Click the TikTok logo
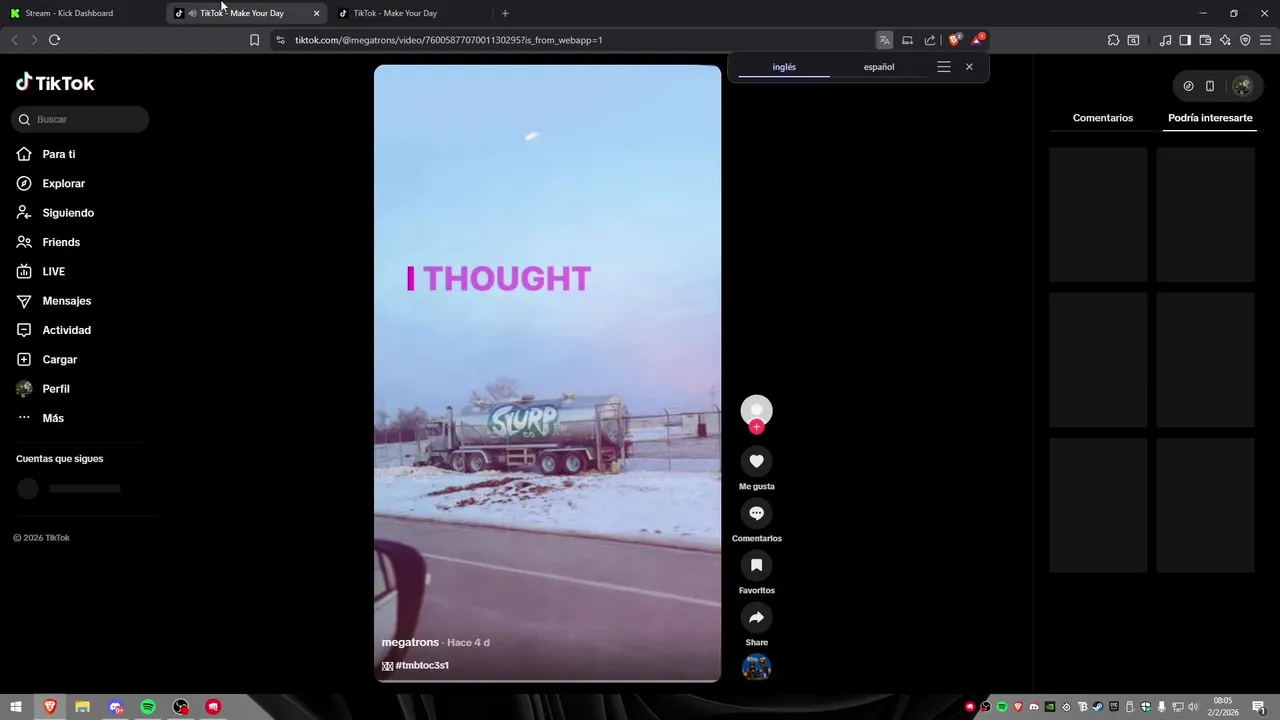 tap(55, 83)
